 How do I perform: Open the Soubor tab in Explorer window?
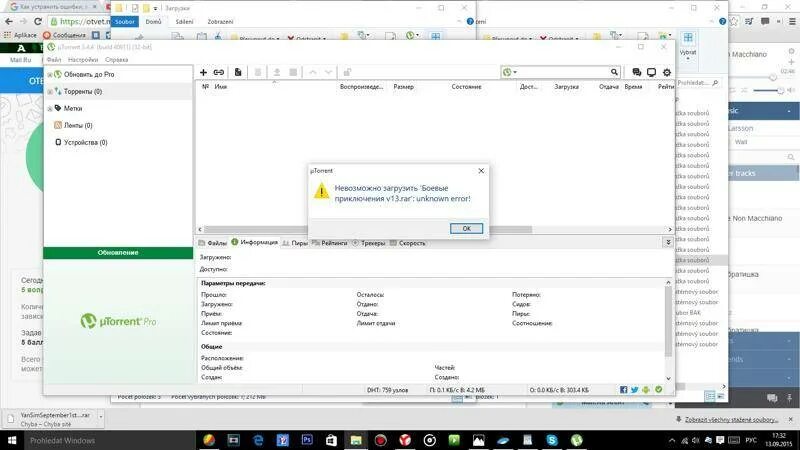124,22
